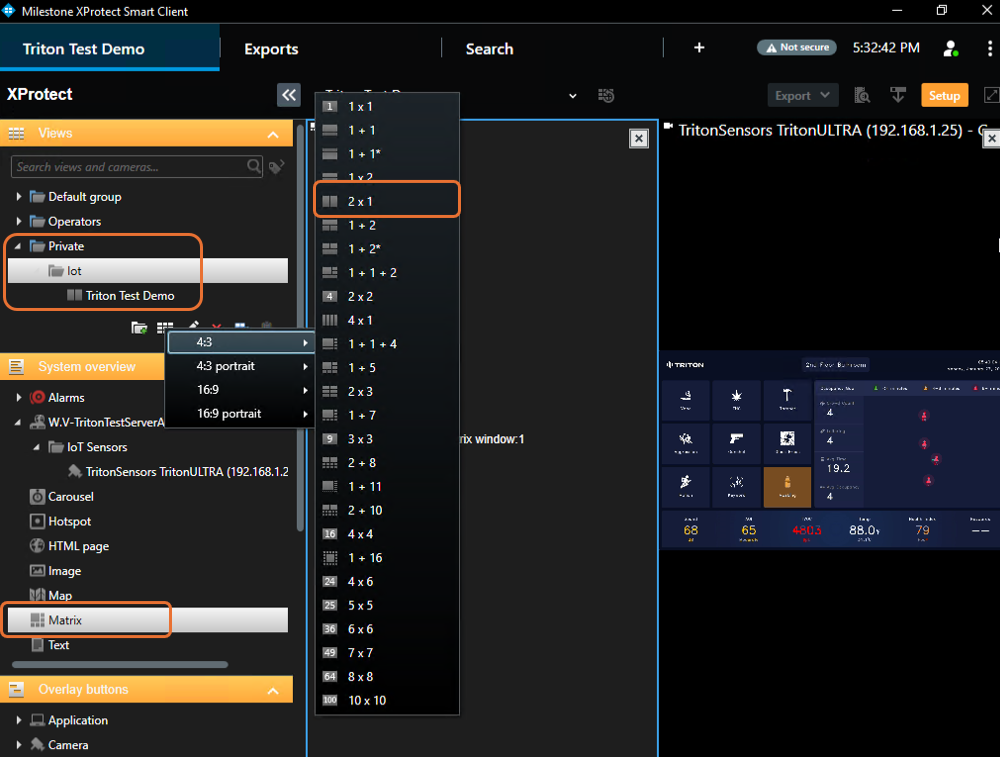Image resolution: width=1000 pixels, height=757 pixels.
Task: Click the highlighted orange tile in the Triton dashboard
Action: coord(787,486)
